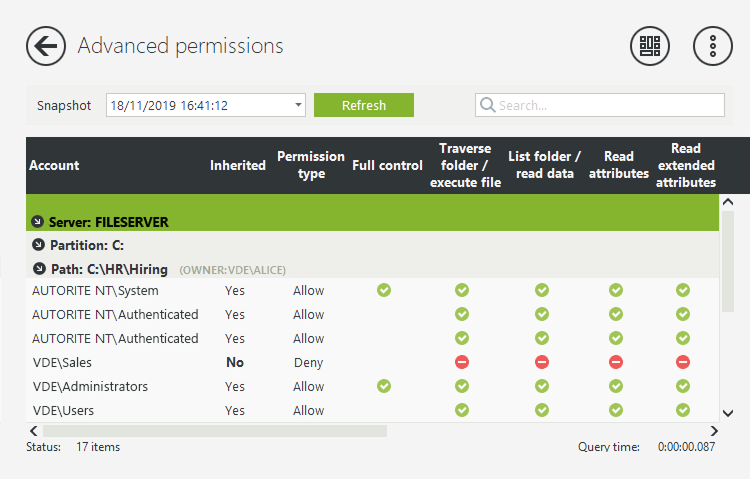Sort by the Inherited column header

238,165
